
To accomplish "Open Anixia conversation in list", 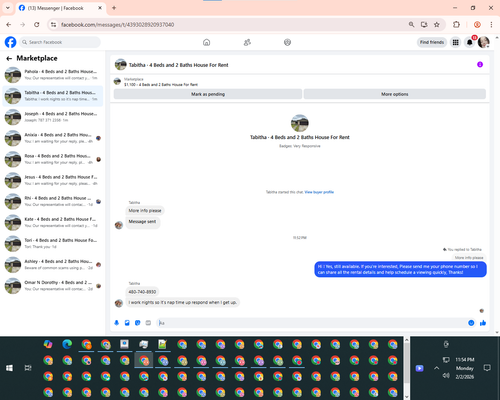I will (53, 138).
